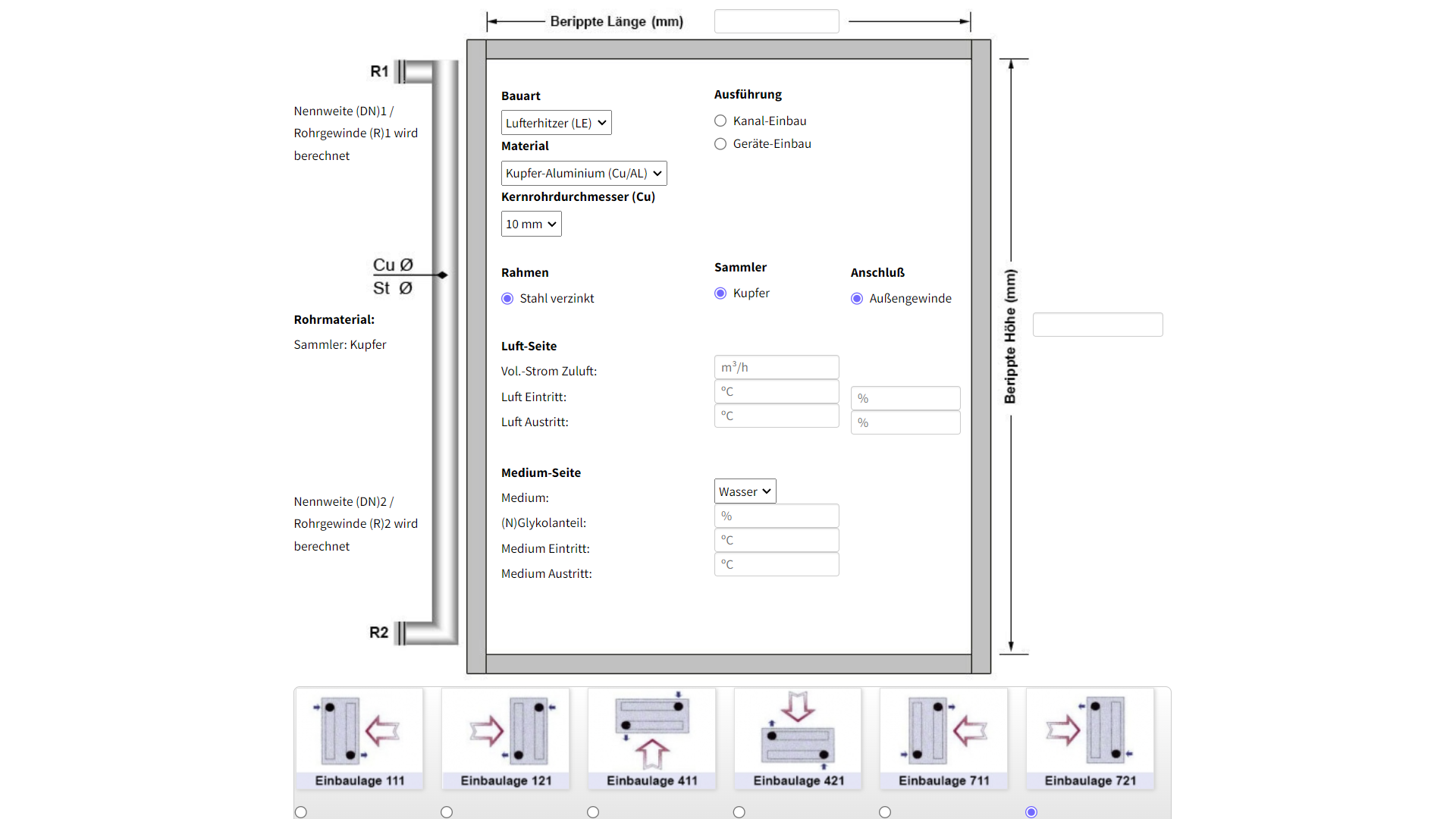Click the Berippte Länge (mm) label
The width and height of the screenshot is (1456, 819).
pyautogui.click(x=617, y=21)
